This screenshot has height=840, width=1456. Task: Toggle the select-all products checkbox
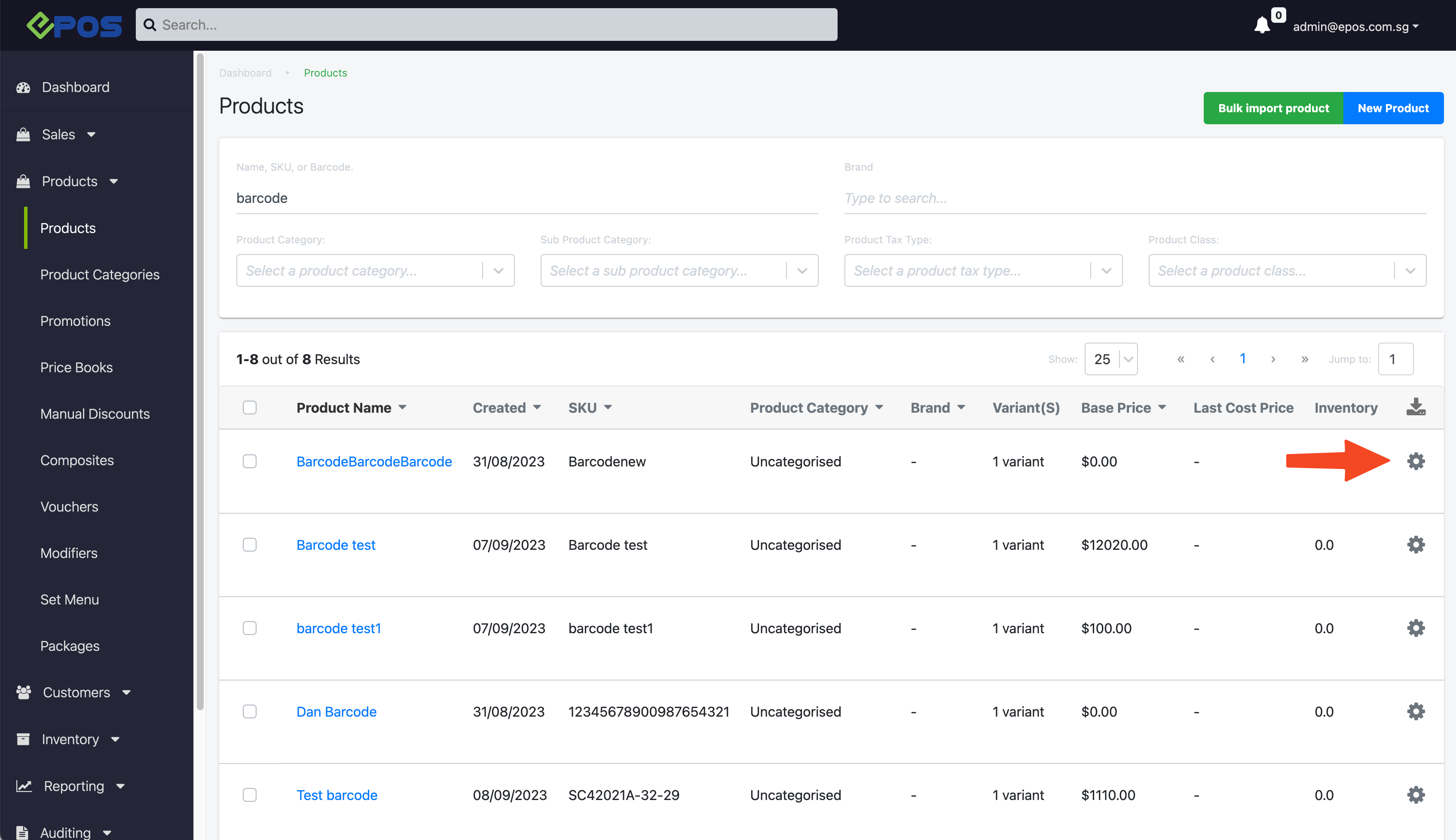[250, 407]
